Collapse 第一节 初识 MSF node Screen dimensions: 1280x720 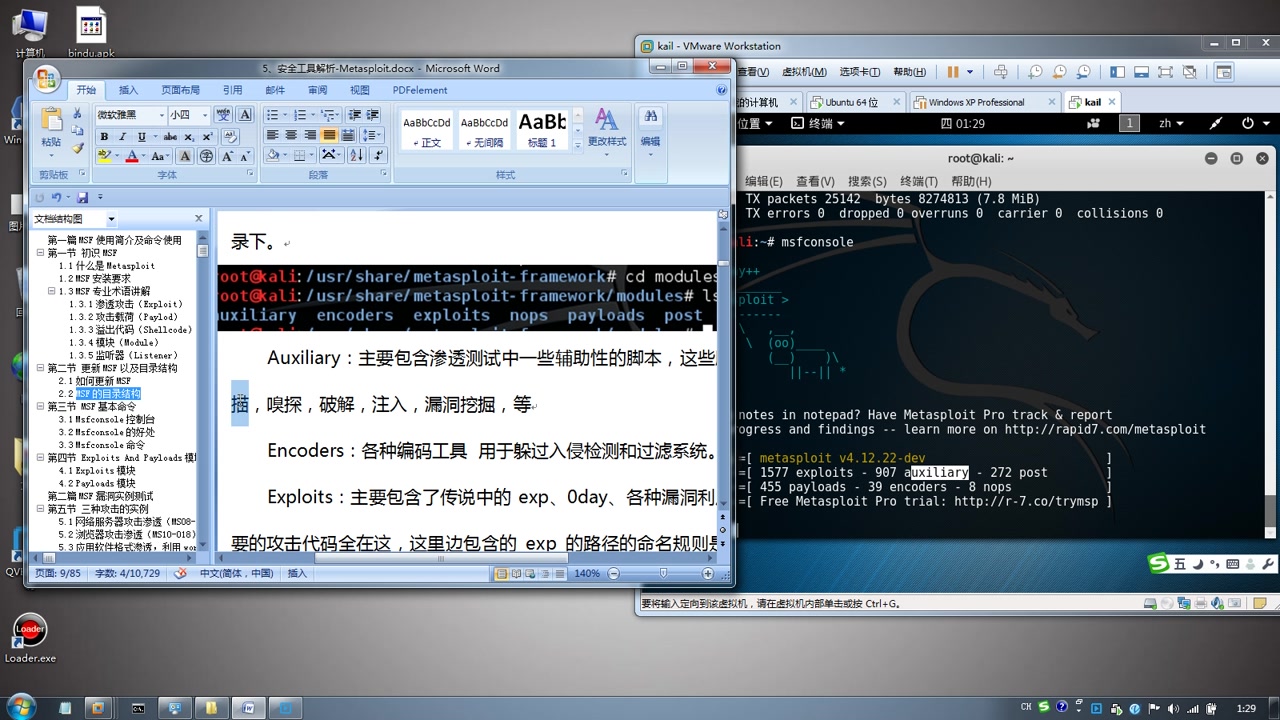(x=41, y=253)
